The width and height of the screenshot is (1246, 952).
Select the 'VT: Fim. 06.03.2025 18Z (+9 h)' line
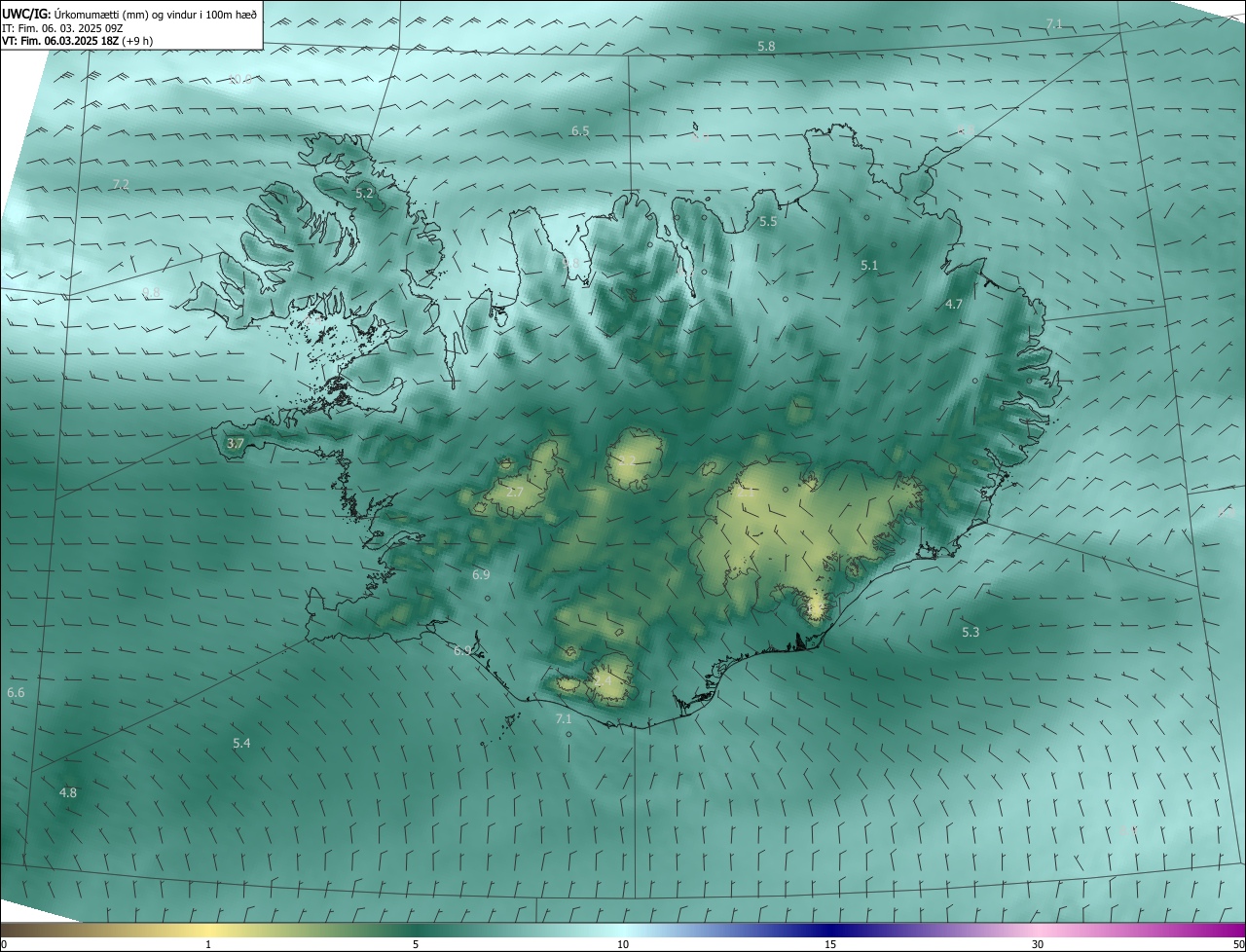coord(77,41)
